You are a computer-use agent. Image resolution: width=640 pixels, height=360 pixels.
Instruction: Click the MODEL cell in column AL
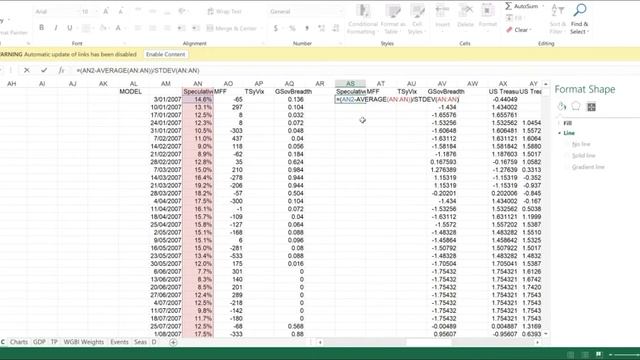(130, 91)
